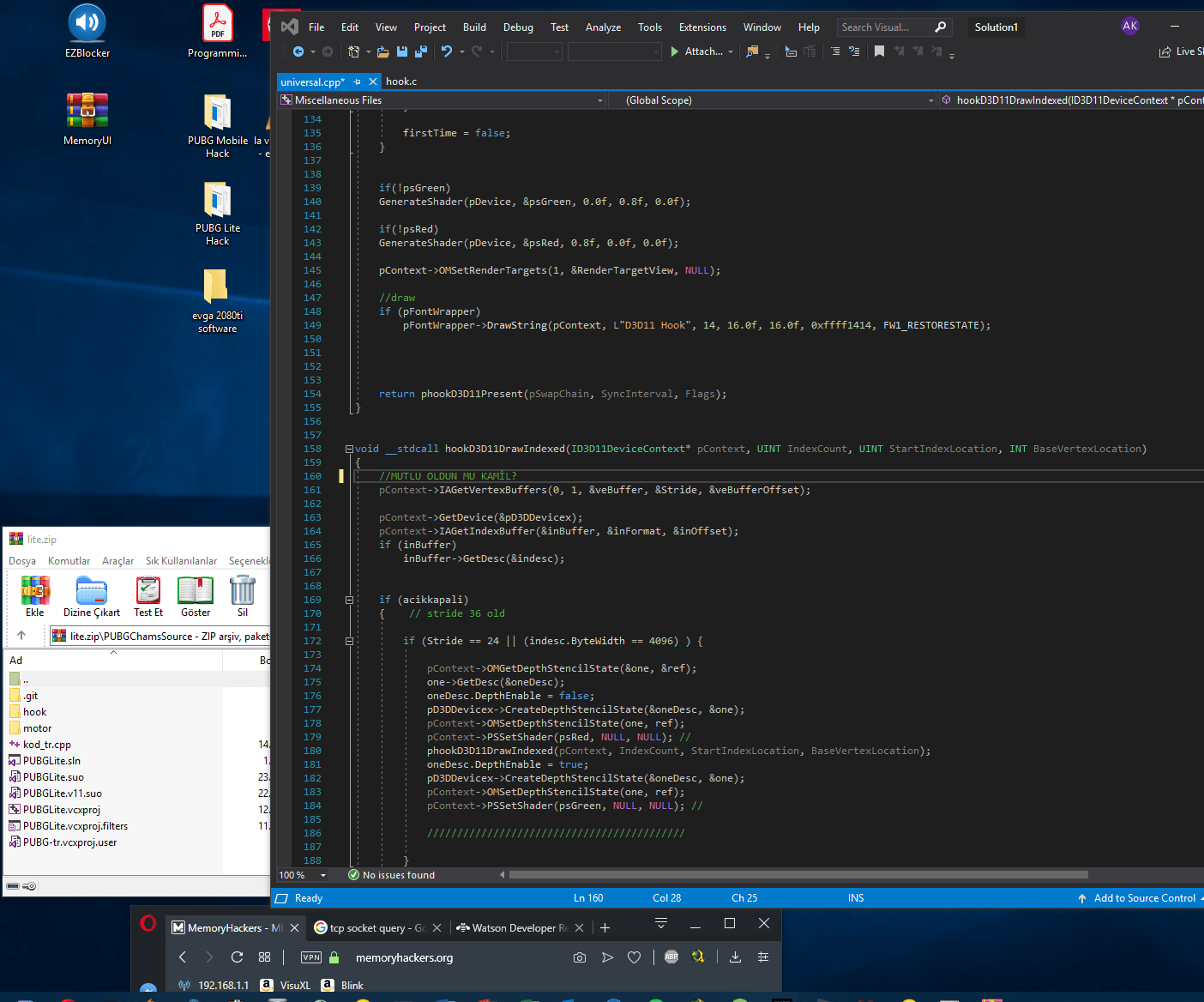Click the Save All icon
This screenshot has height=1002, width=1204.
click(x=420, y=51)
